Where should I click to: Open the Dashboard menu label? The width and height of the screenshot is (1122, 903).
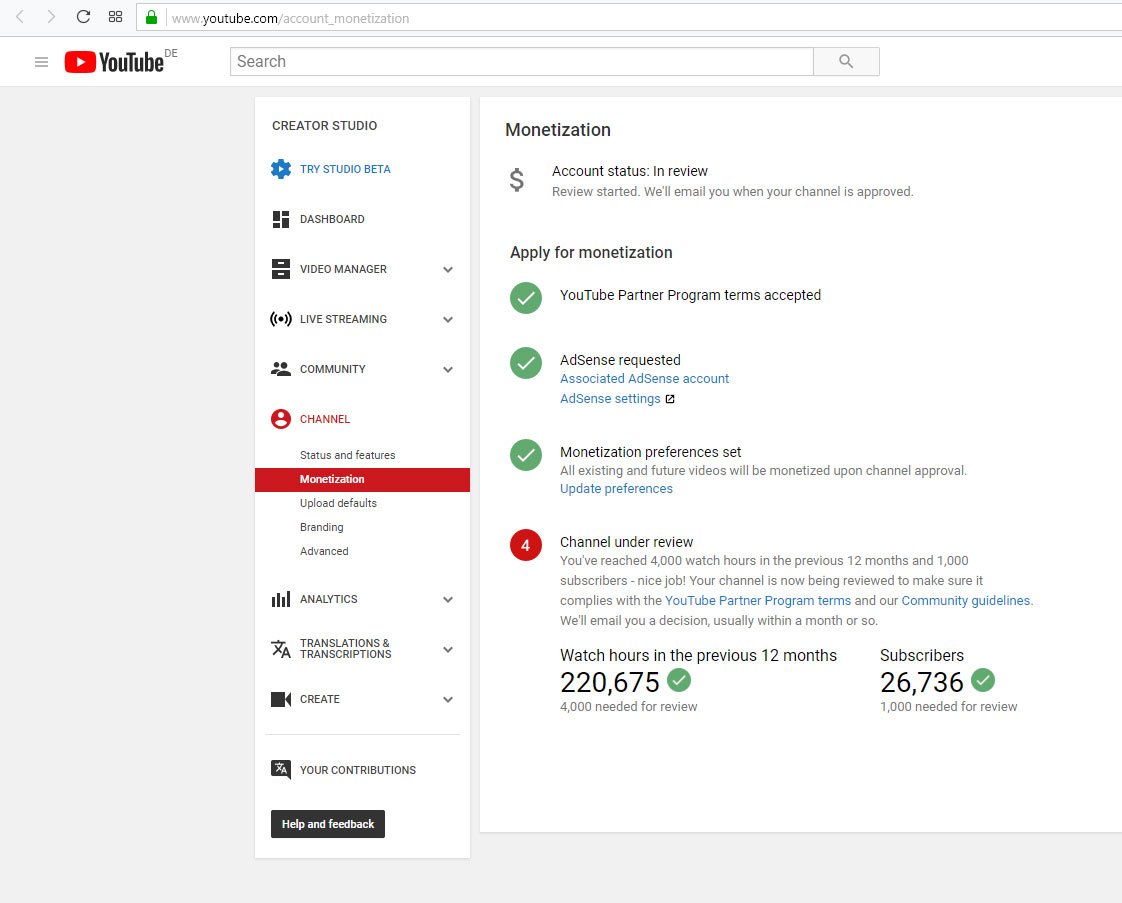pyautogui.click(x=332, y=219)
